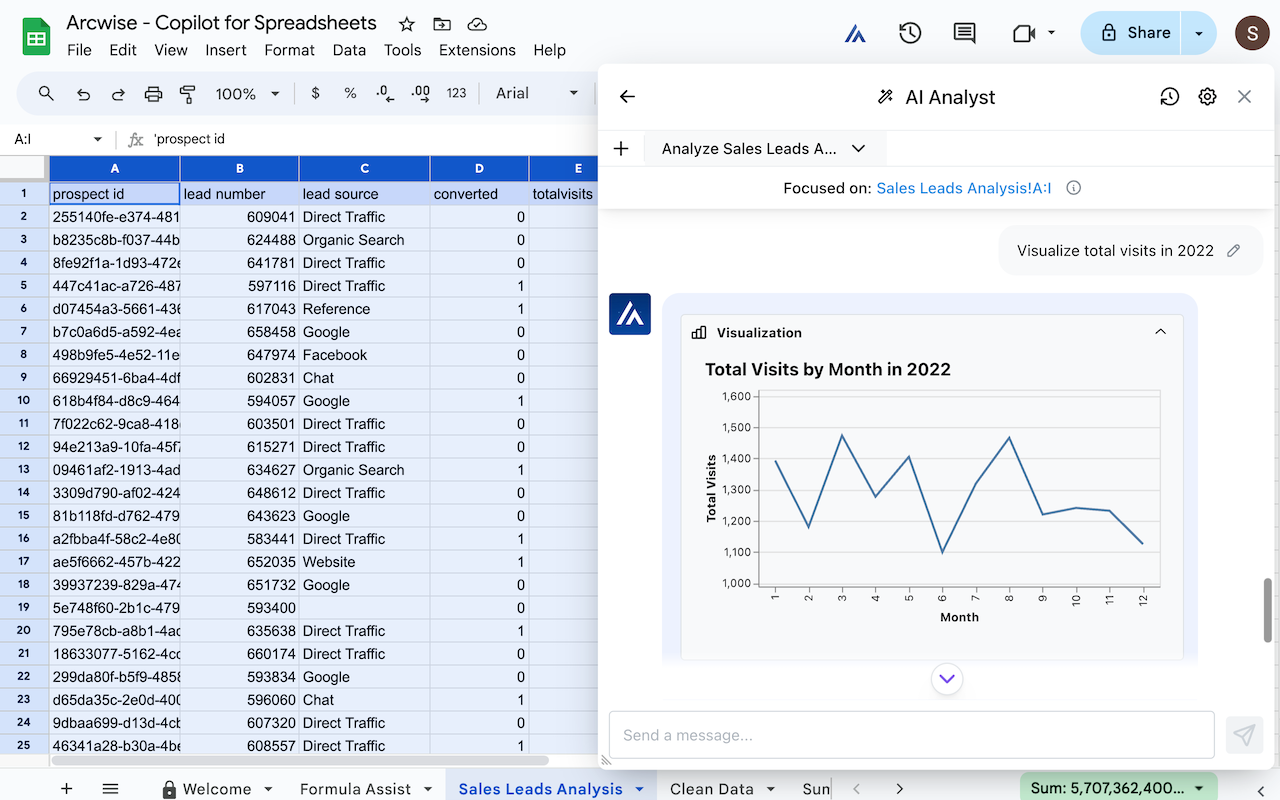Viewport: 1280px width, 800px height.
Task: Switch to the Clean Data sheet tab
Action: [x=711, y=788]
